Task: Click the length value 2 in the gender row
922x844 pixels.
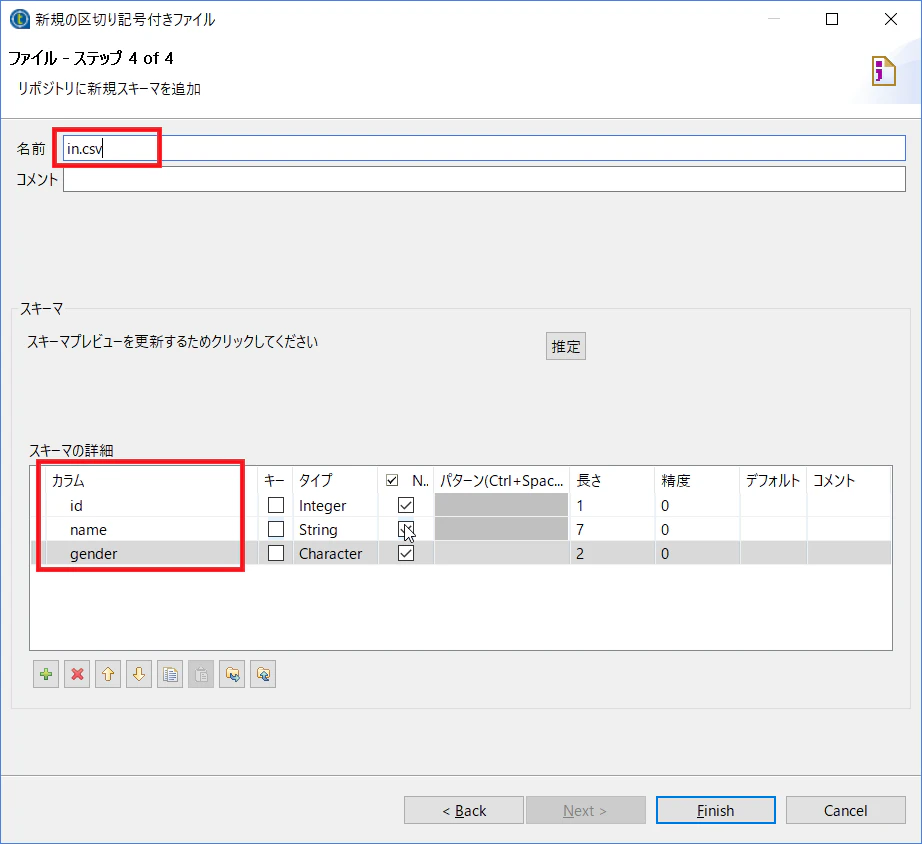Action: coord(612,553)
